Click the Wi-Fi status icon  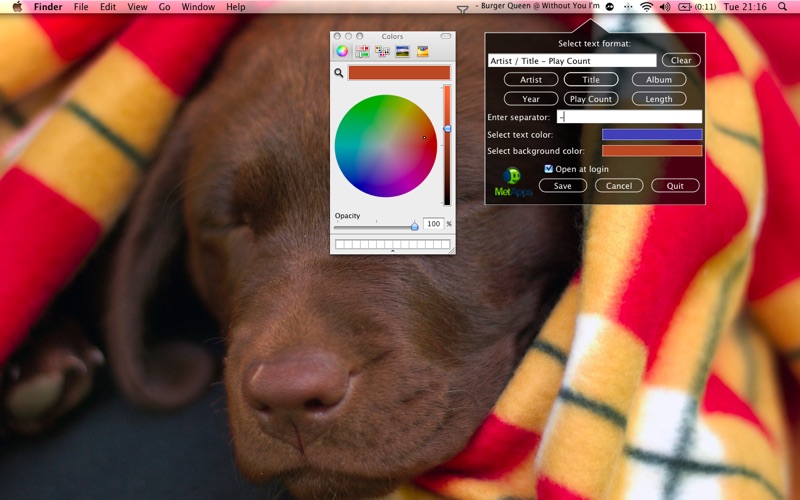pos(646,7)
